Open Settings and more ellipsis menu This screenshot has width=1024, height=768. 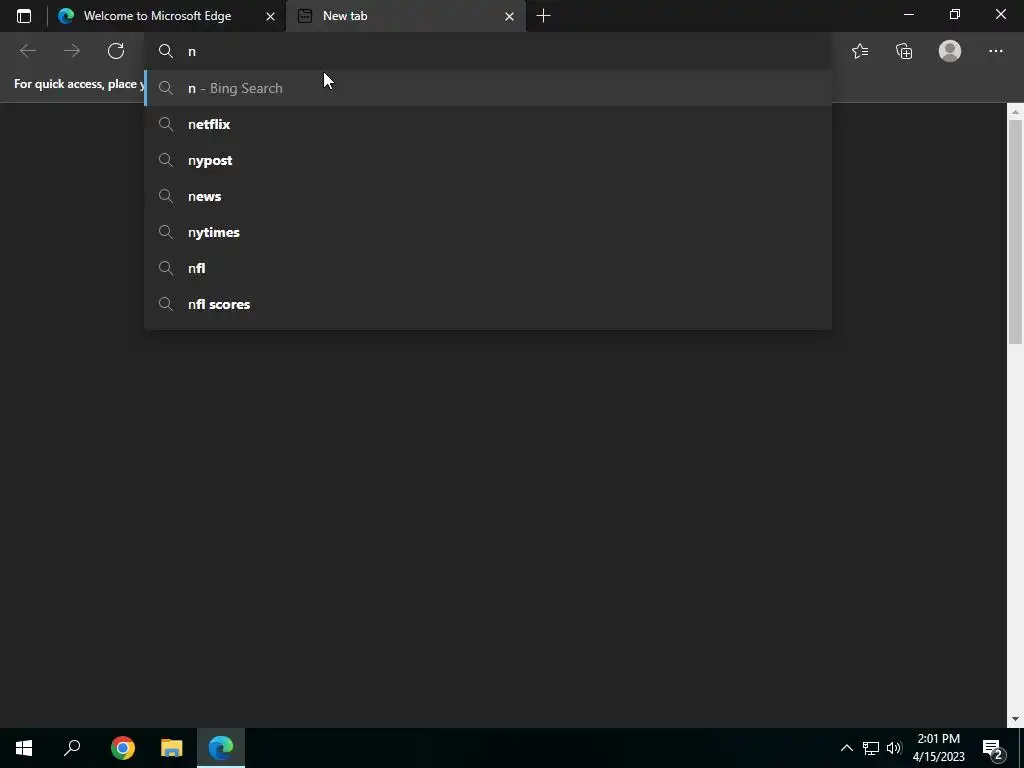point(995,51)
